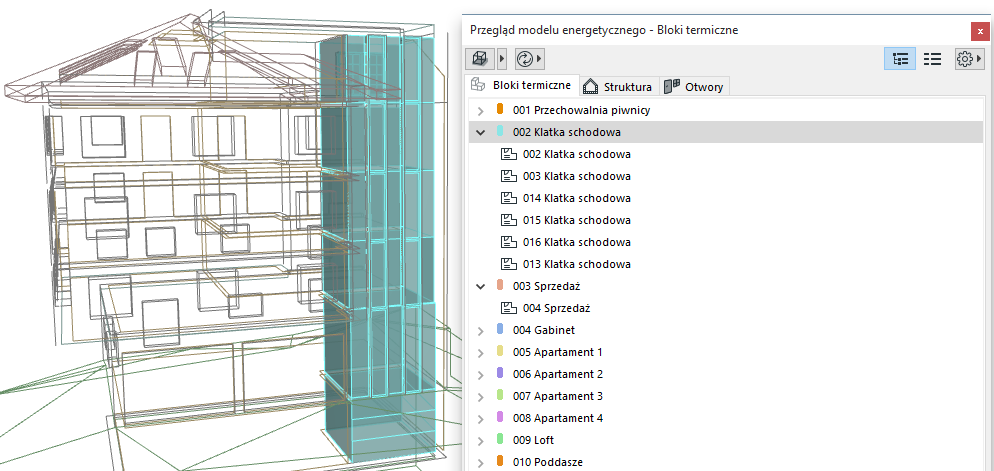Switch to the Struktura tab
The width and height of the screenshot is (994, 471).
pyautogui.click(x=617, y=87)
